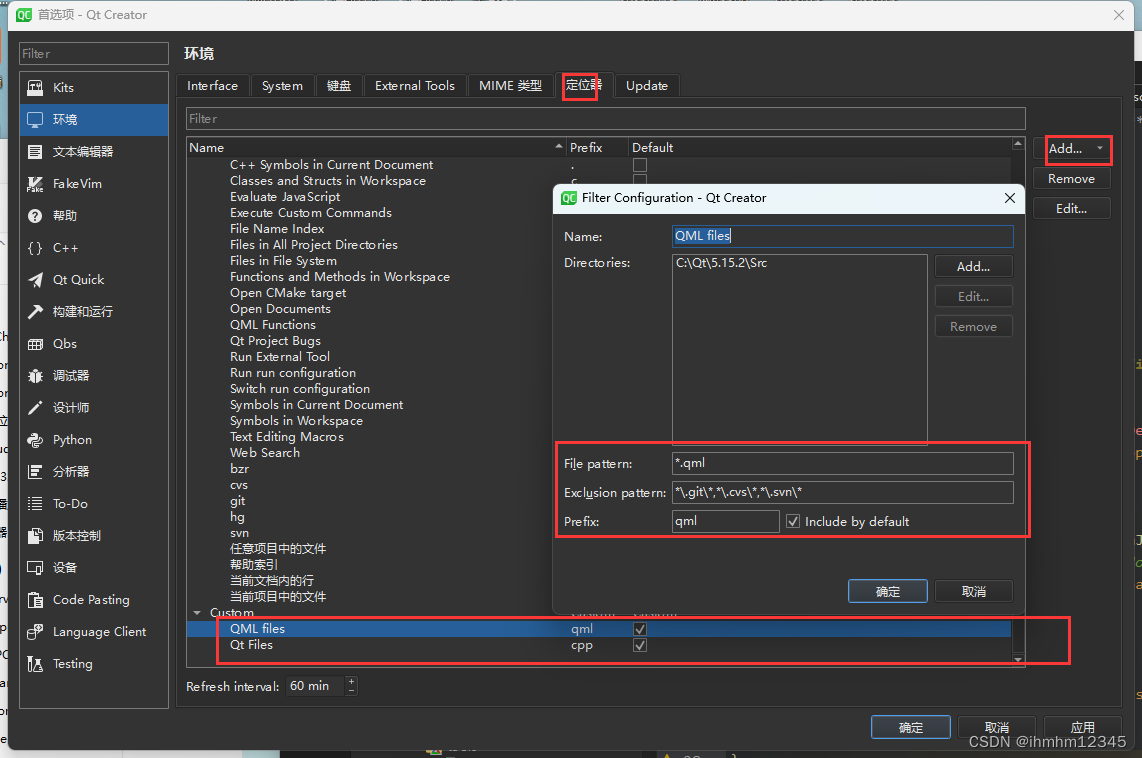Toggle the Include by default checkbox
1142x758 pixels.
pyautogui.click(x=793, y=521)
